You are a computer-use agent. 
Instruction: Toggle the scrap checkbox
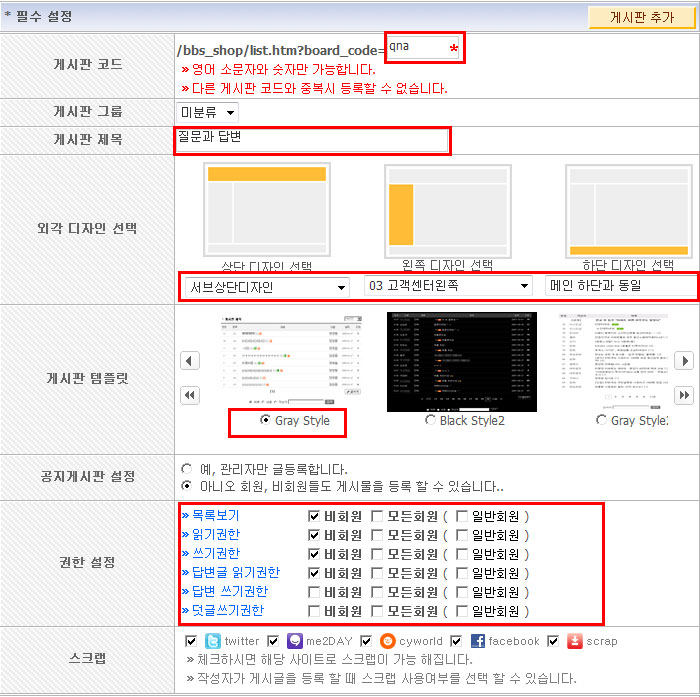click(553, 641)
